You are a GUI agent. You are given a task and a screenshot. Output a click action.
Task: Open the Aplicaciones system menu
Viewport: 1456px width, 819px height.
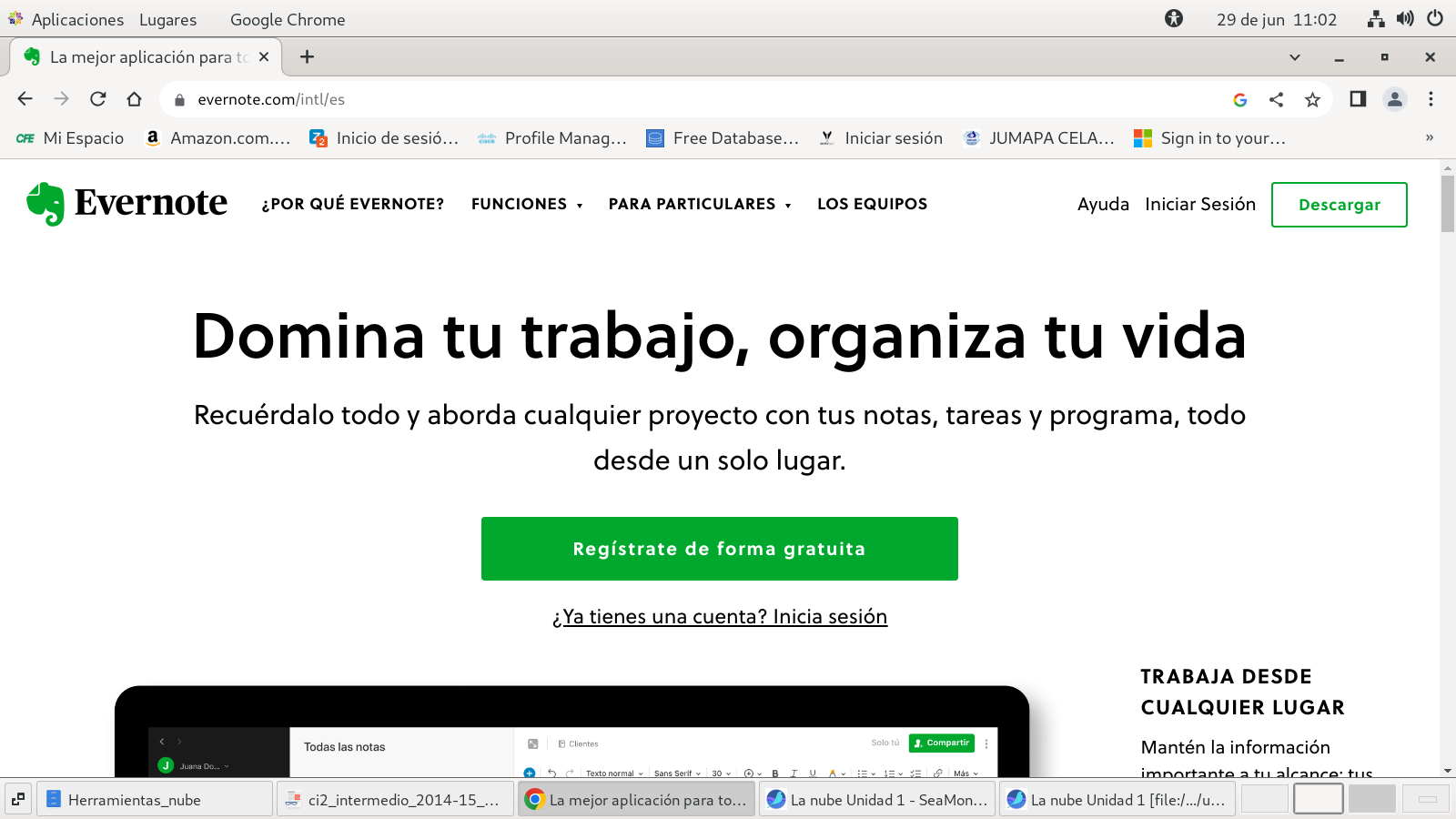tap(77, 19)
